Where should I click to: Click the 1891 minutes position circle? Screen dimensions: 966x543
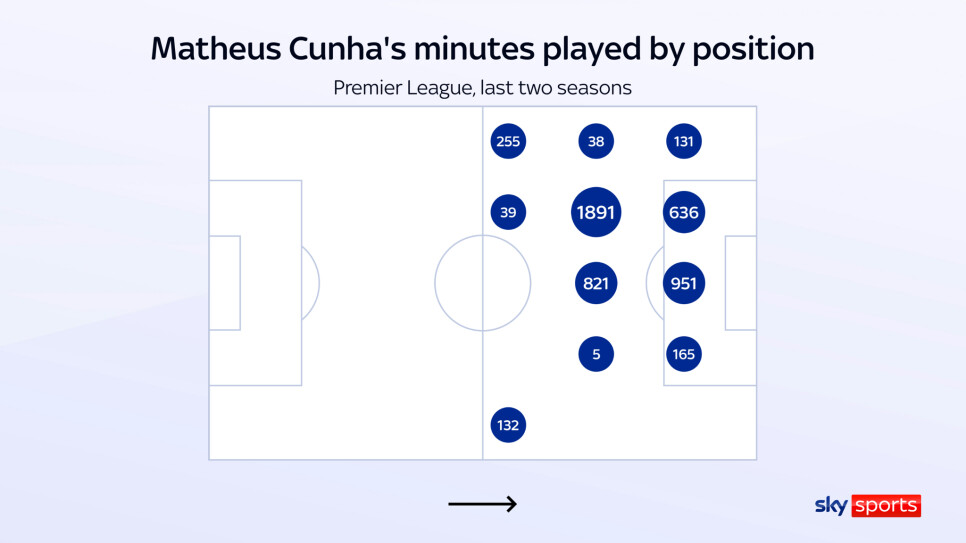point(596,212)
